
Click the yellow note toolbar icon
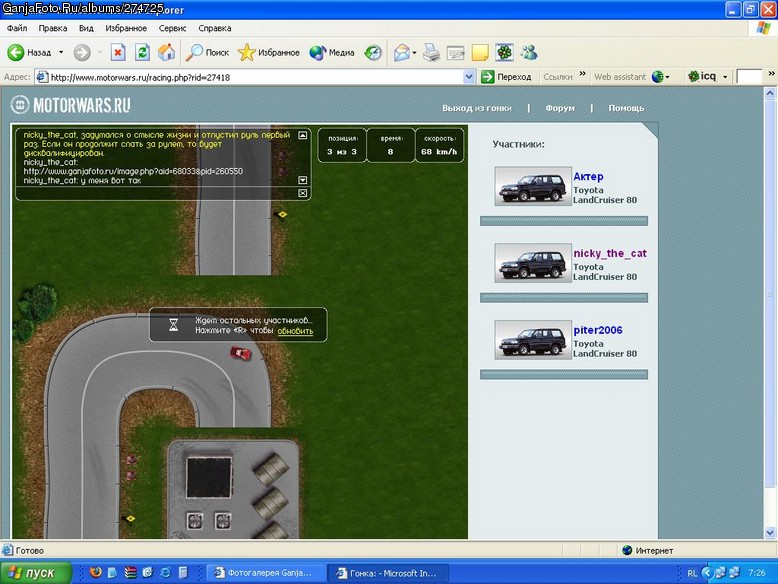tap(480, 52)
